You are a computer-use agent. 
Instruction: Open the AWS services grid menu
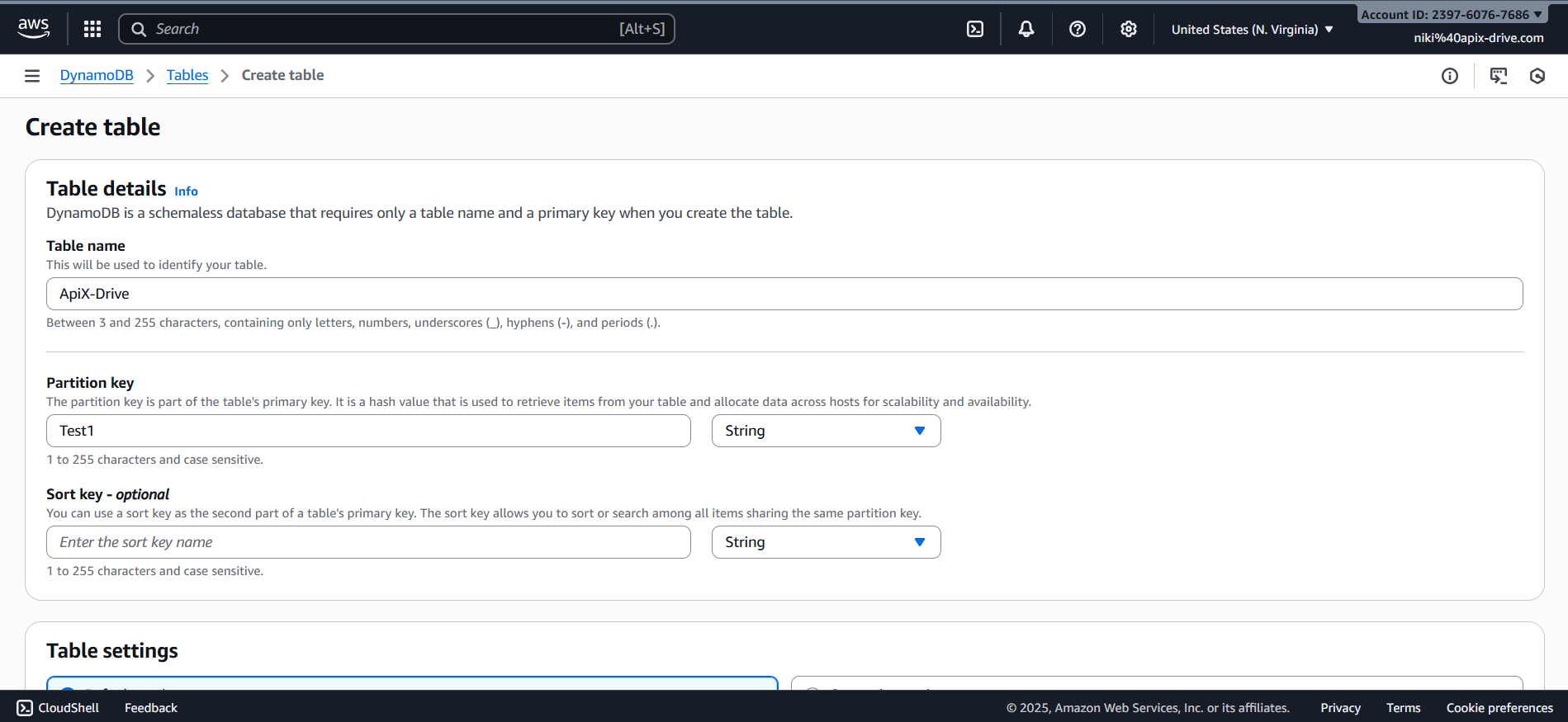point(92,29)
